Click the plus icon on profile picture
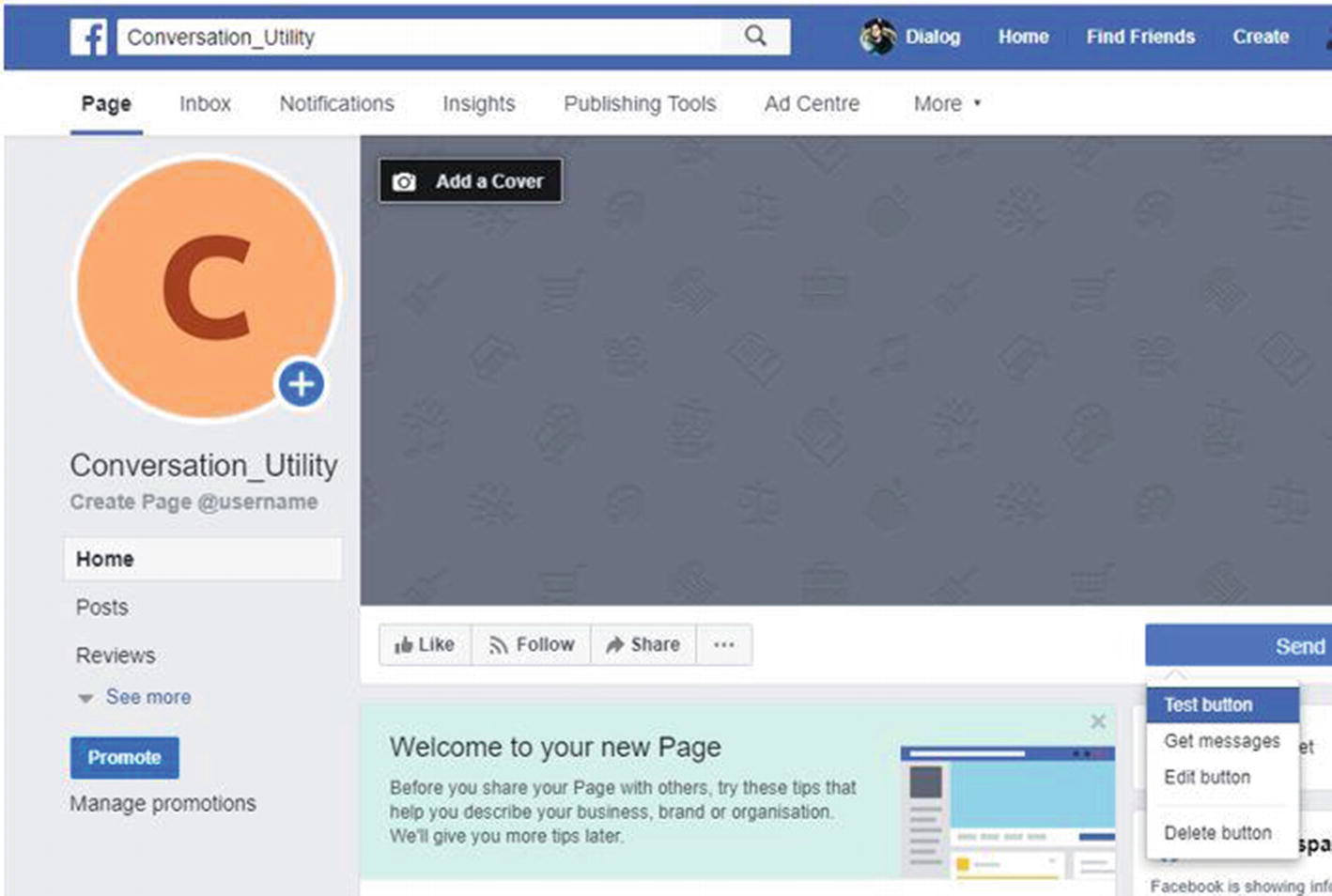Image resolution: width=1332 pixels, height=896 pixels. (301, 383)
